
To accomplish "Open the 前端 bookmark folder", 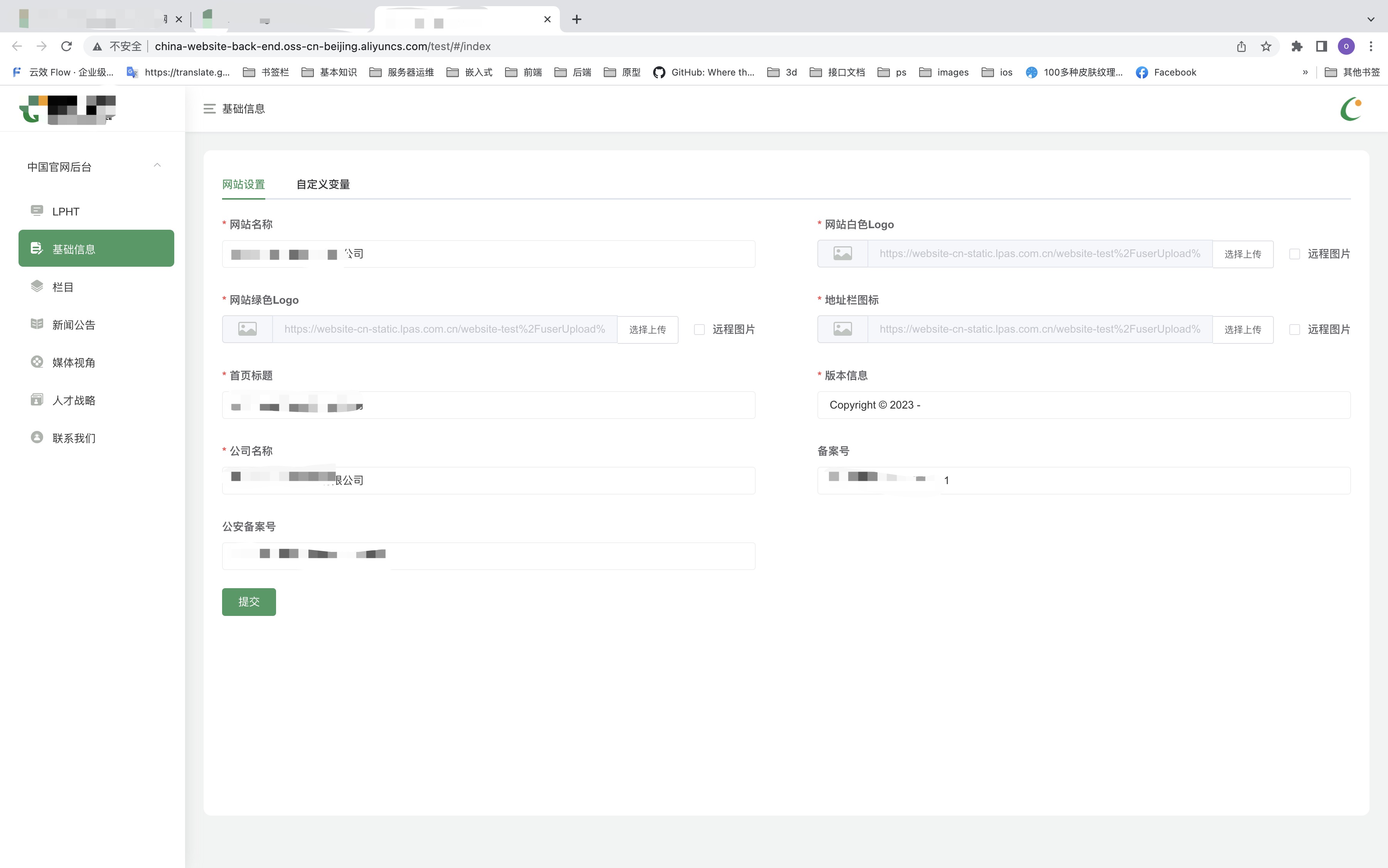I will (524, 72).
